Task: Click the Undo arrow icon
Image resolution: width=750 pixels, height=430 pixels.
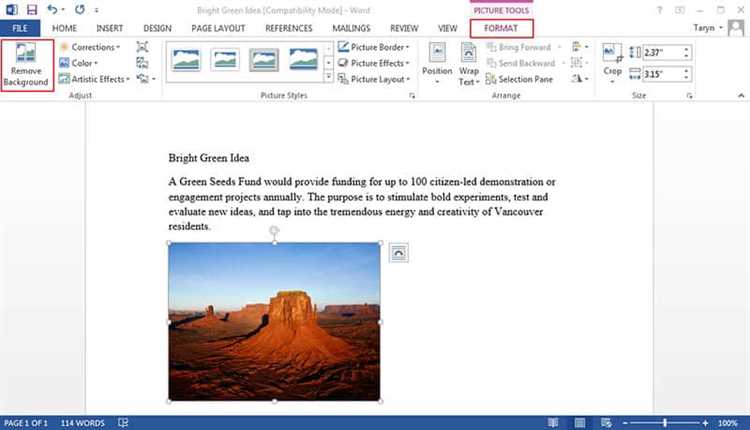Action: [x=52, y=9]
